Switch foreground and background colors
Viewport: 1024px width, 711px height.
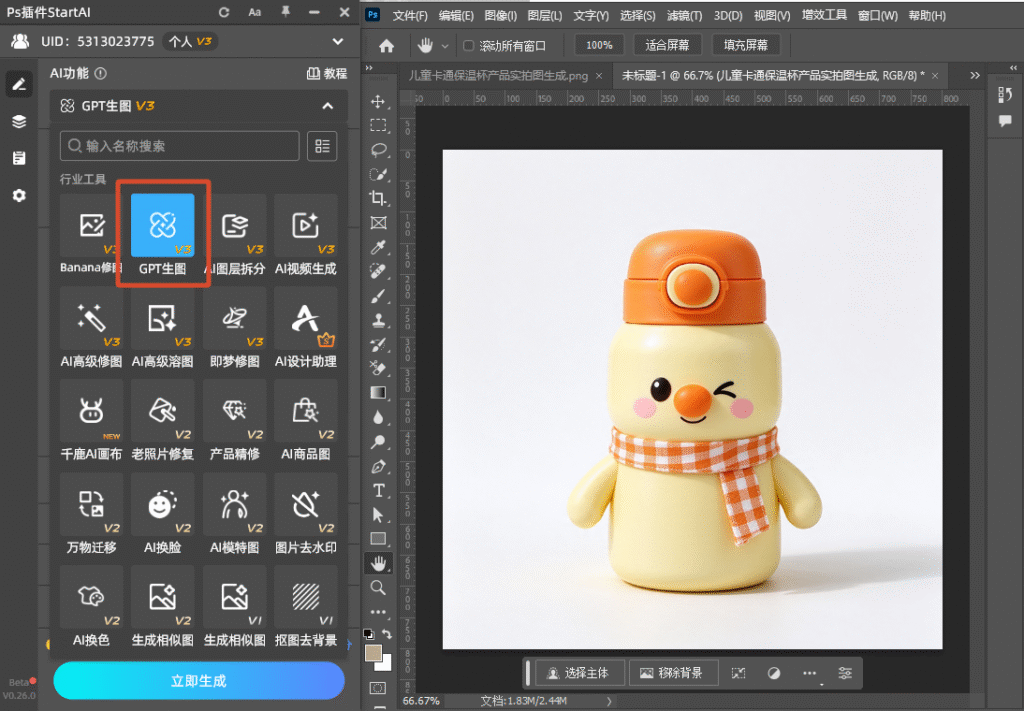(x=387, y=634)
